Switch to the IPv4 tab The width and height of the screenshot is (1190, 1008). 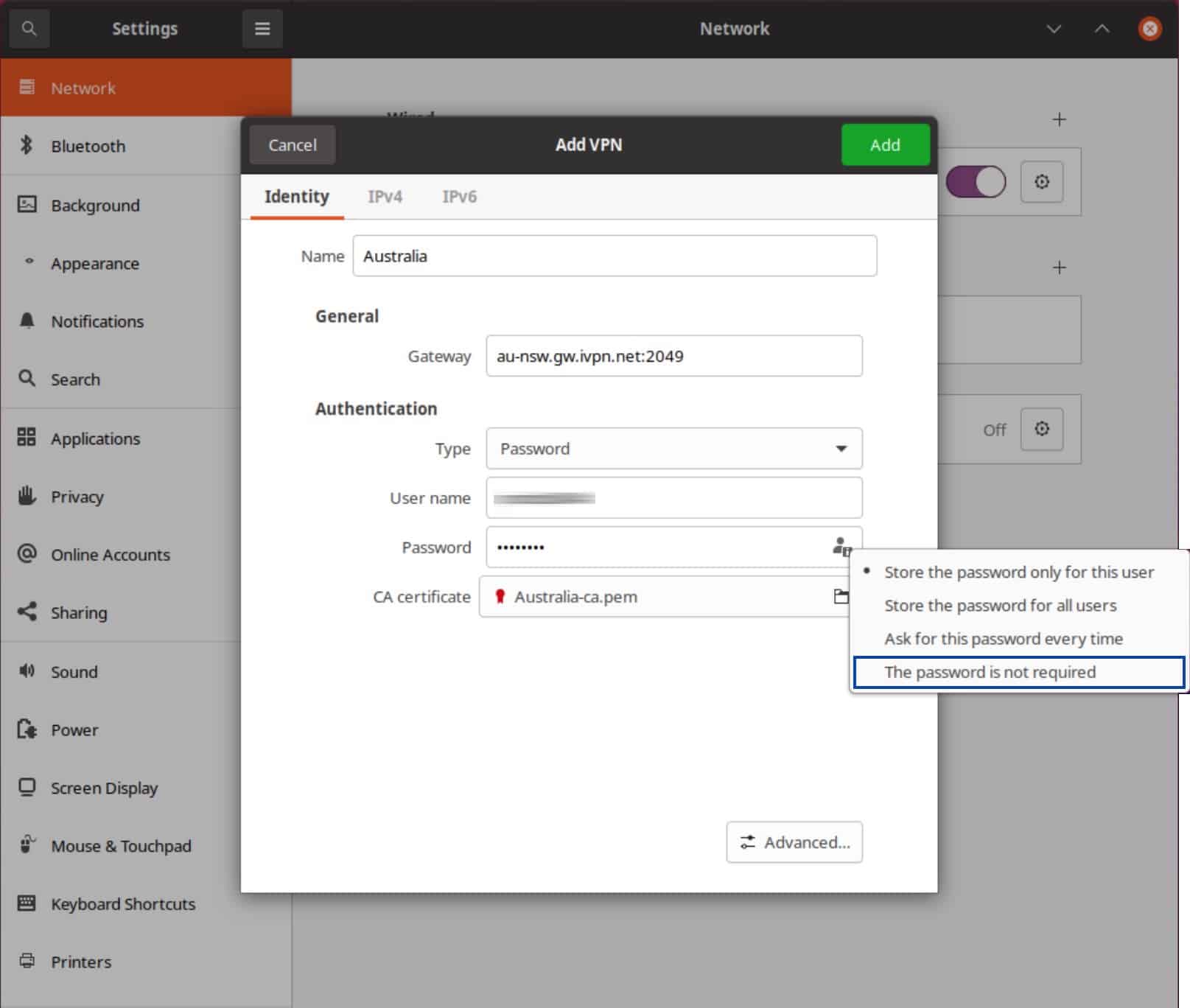[385, 196]
